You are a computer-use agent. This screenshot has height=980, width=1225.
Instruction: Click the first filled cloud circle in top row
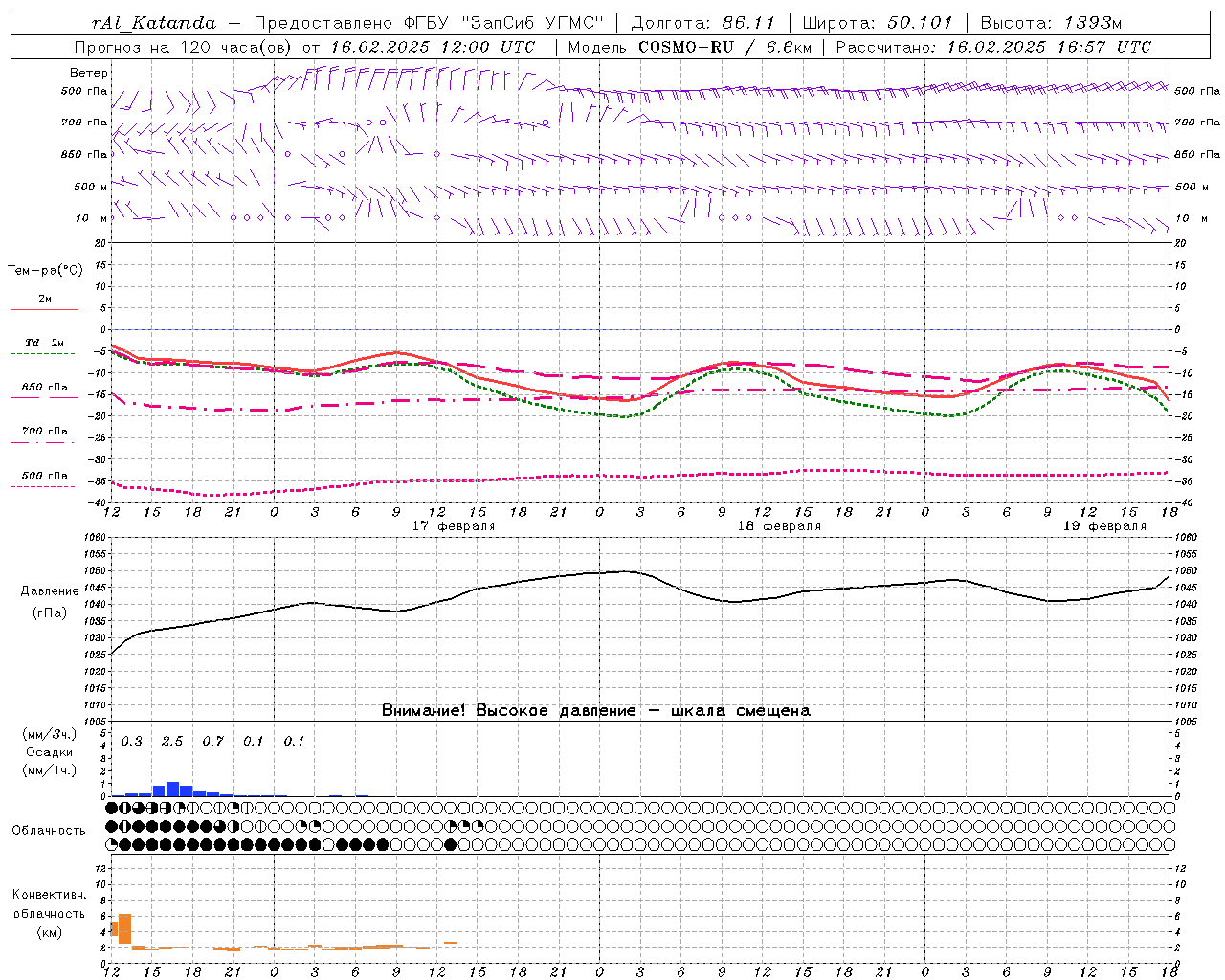point(111,809)
